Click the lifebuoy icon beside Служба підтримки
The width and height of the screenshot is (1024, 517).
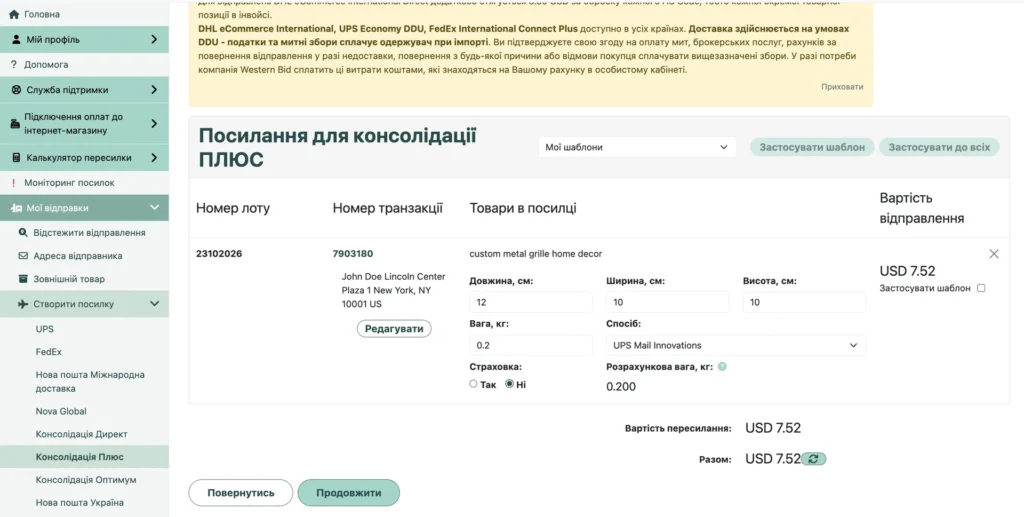(16, 90)
